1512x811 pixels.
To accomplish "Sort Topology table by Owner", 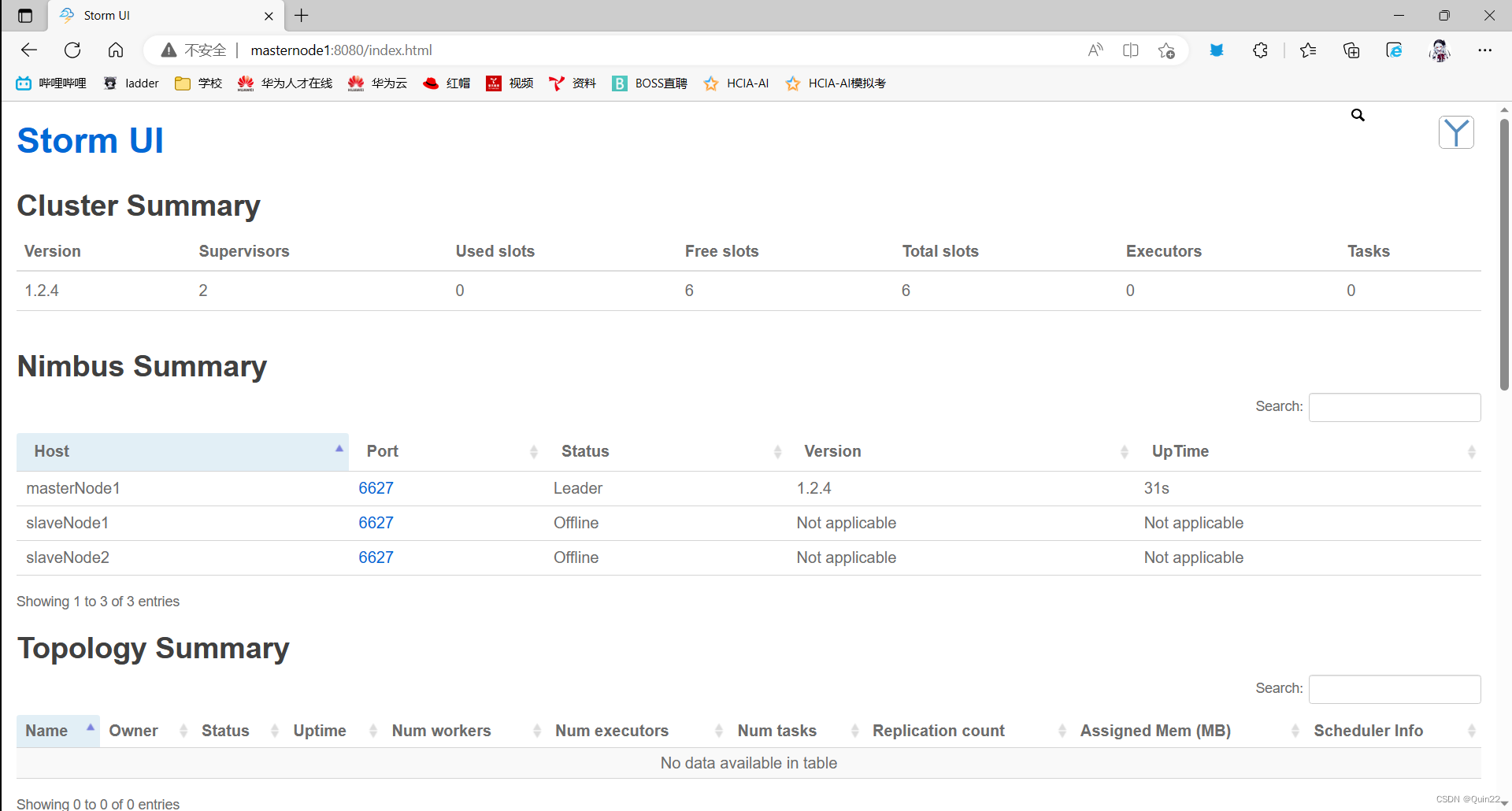I will [x=146, y=731].
